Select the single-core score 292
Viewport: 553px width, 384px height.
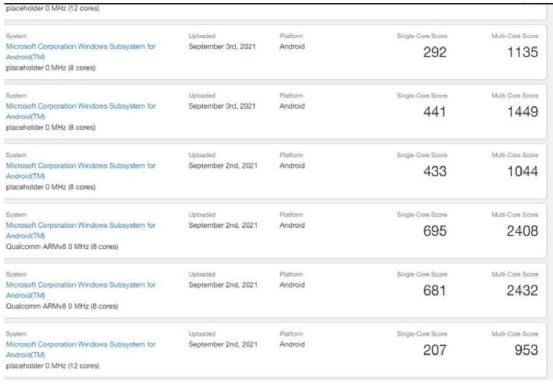(435, 53)
